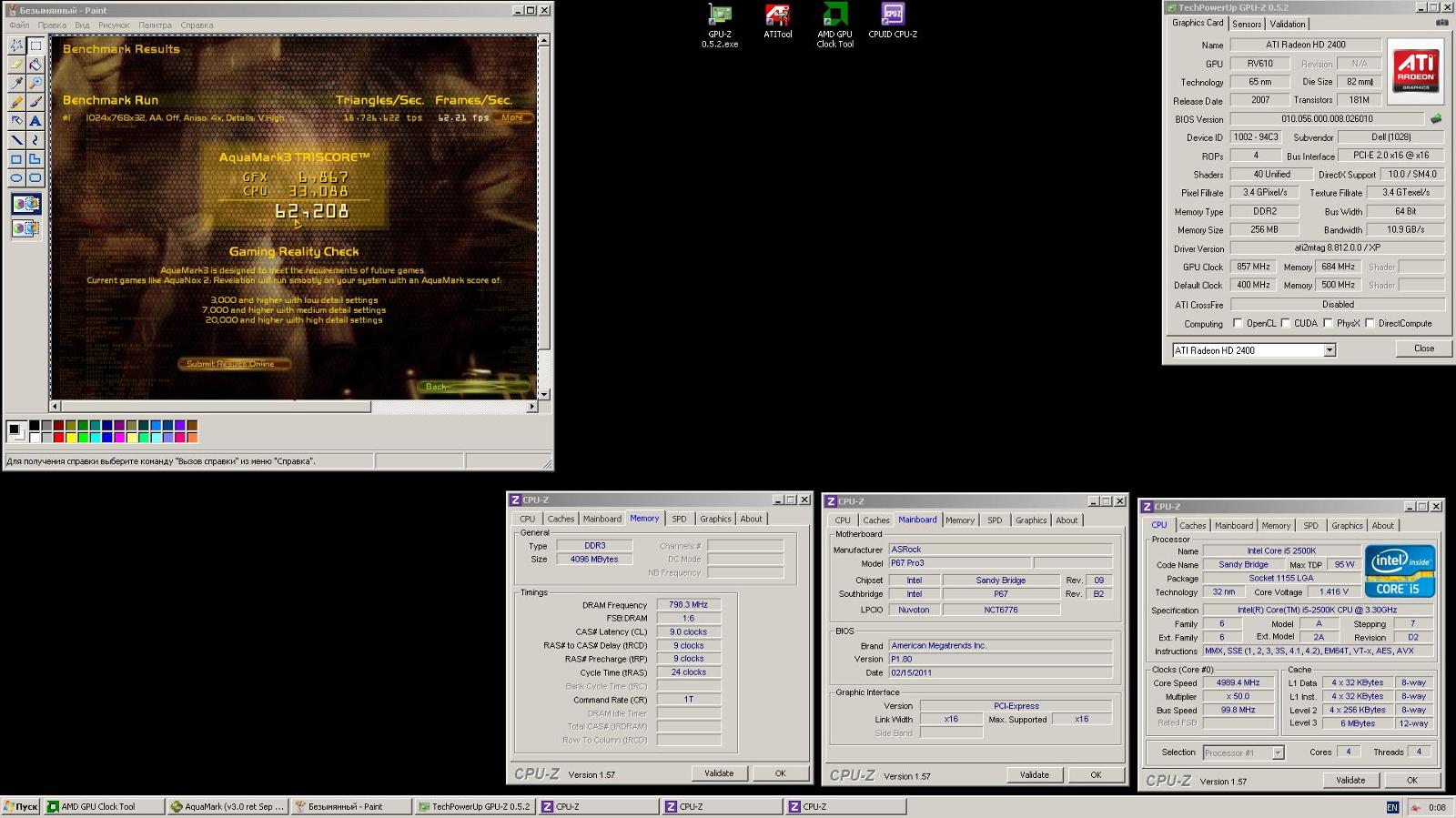Switch to the Sensors tab in GPU-Z

click(1247, 24)
